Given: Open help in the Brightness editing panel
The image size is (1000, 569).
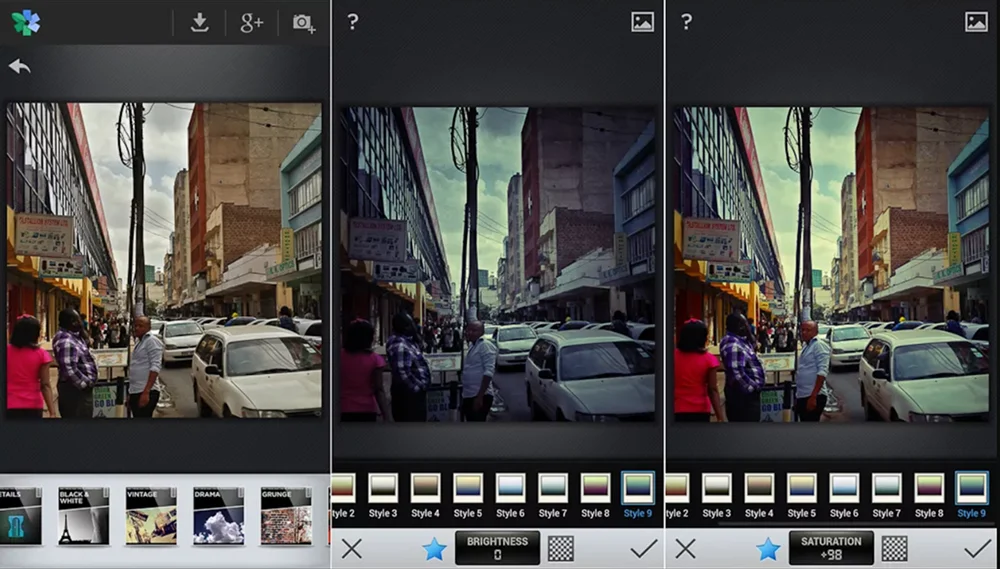Looking at the screenshot, I should pos(352,22).
